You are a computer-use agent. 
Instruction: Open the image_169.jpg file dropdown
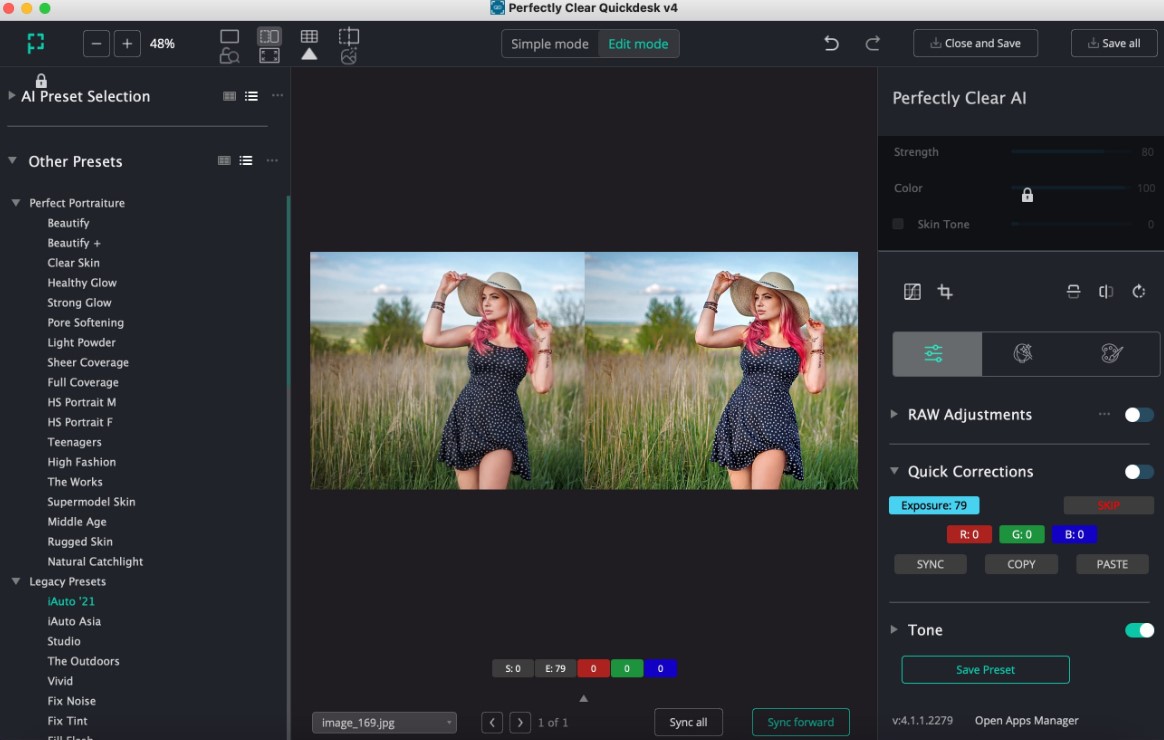(385, 722)
